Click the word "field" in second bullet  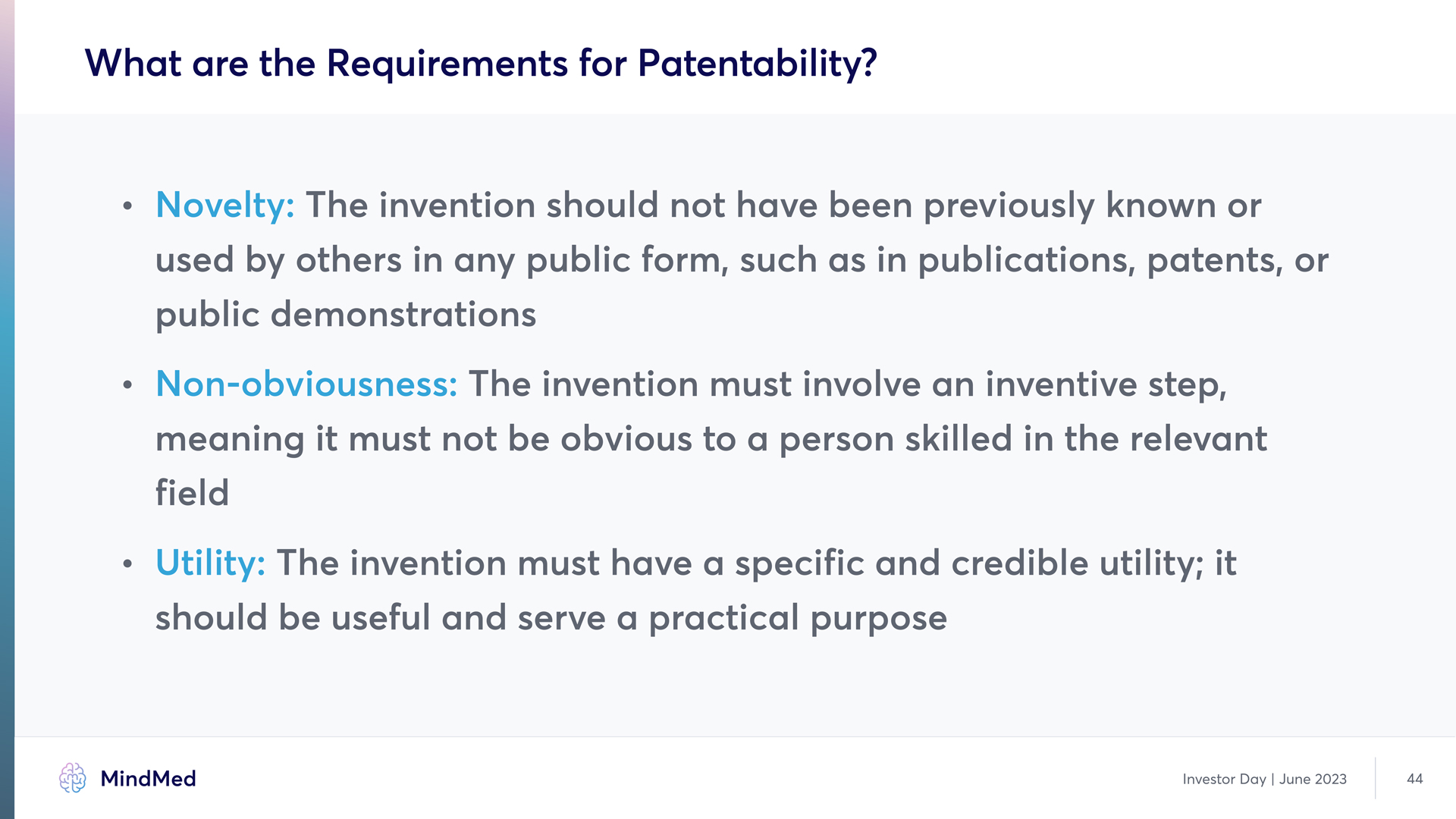[192, 494]
